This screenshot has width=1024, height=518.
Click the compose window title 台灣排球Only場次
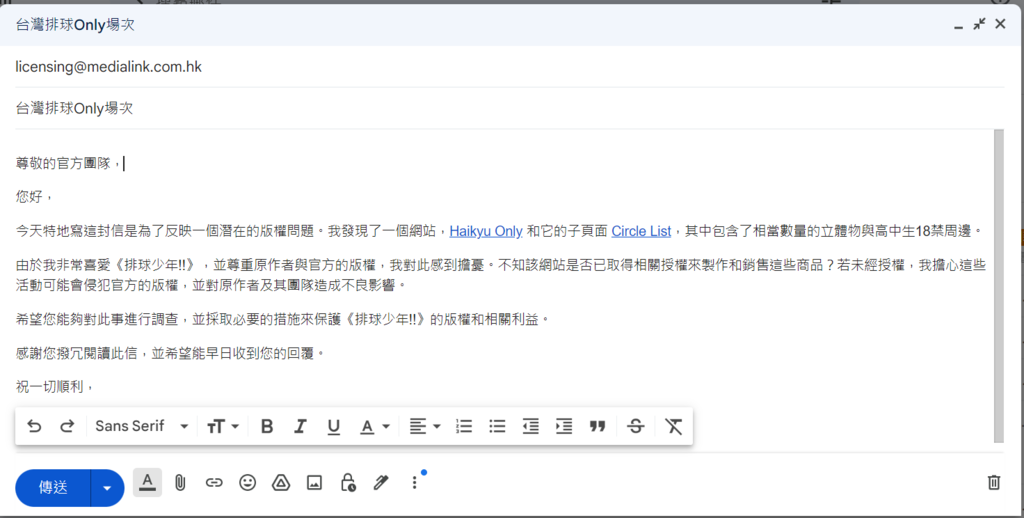click(75, 25)
